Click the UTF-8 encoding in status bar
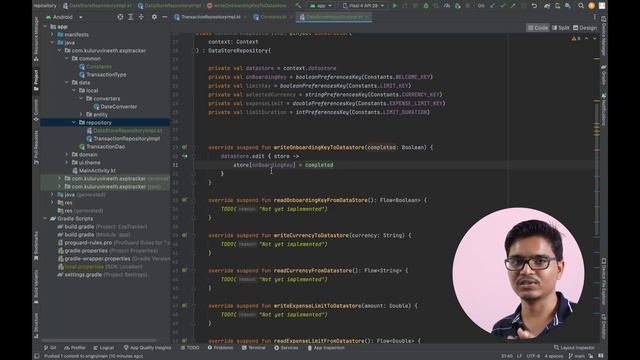Image resolution: width=640 pixels, height=360 pixels. 533,356
